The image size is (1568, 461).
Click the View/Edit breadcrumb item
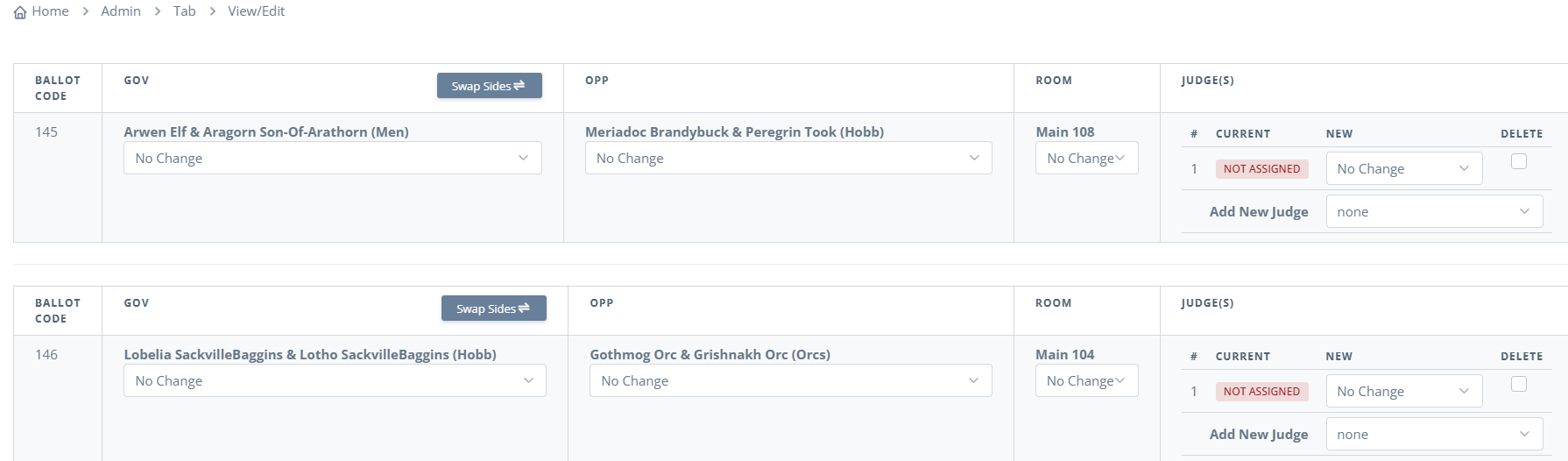click(256, 11)
